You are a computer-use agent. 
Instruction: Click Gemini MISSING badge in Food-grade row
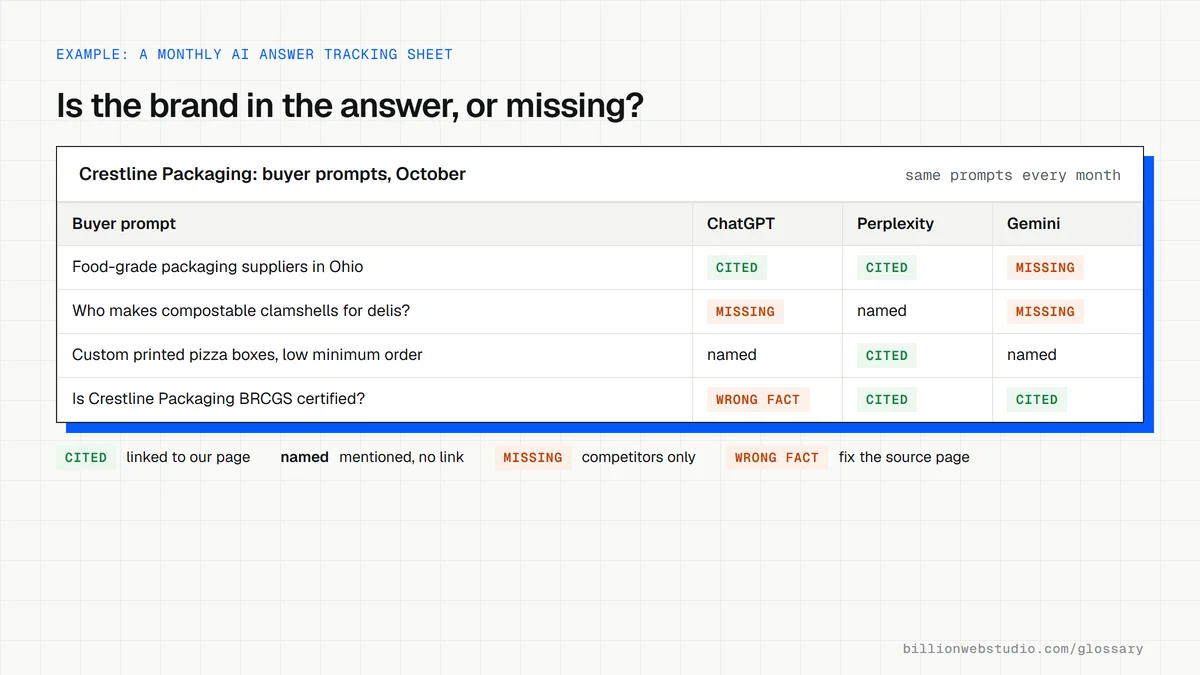pyautogui.click(x=1045, y=267)
